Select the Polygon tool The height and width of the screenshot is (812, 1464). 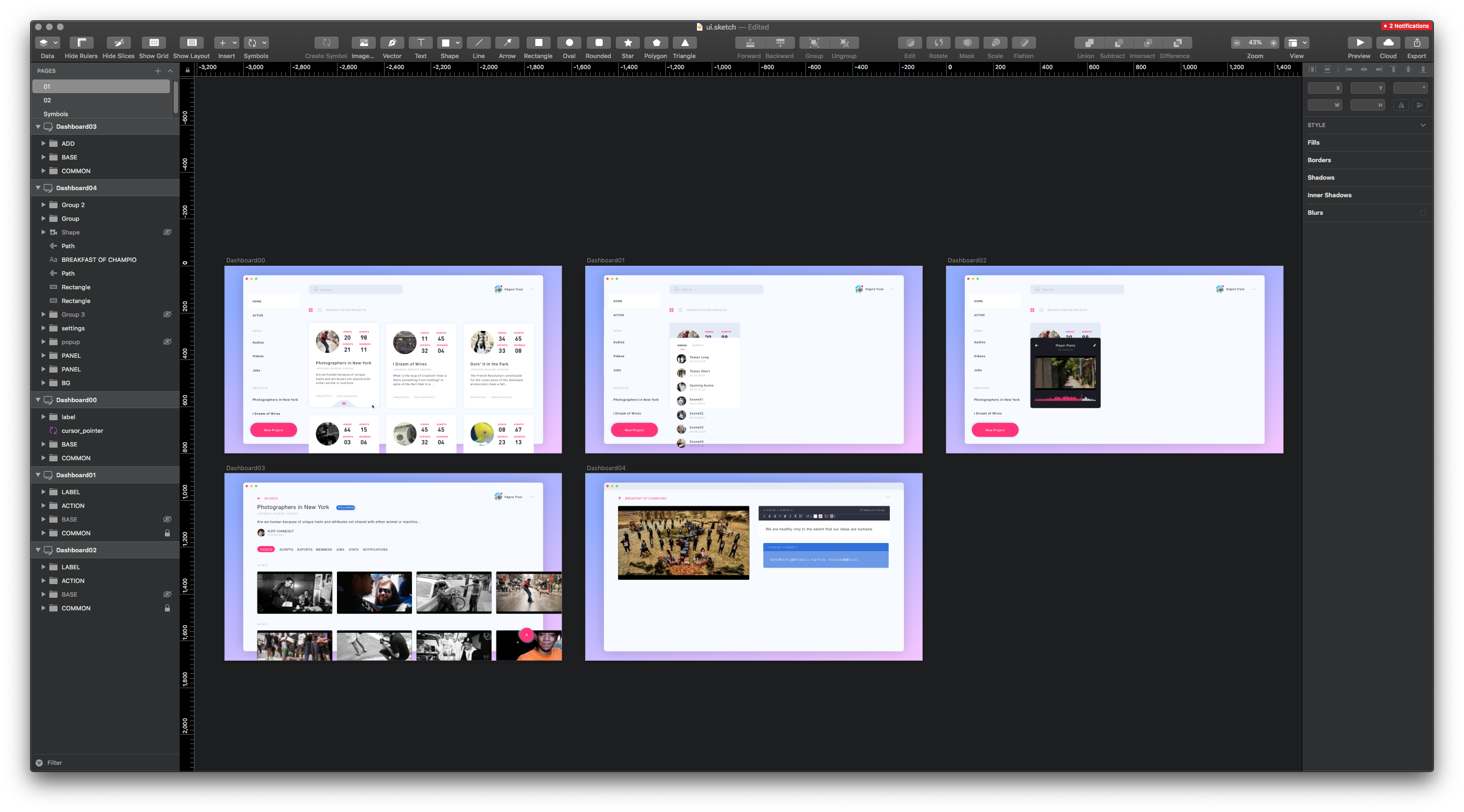[656, 43]
